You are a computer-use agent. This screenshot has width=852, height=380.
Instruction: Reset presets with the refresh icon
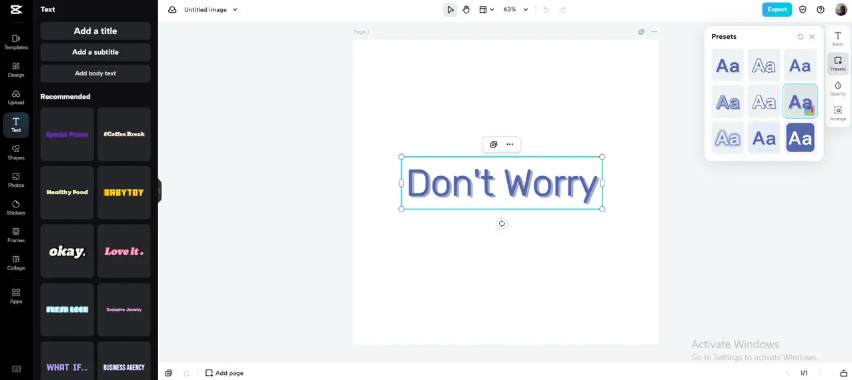pyautogui.click(x=800, y=37)
